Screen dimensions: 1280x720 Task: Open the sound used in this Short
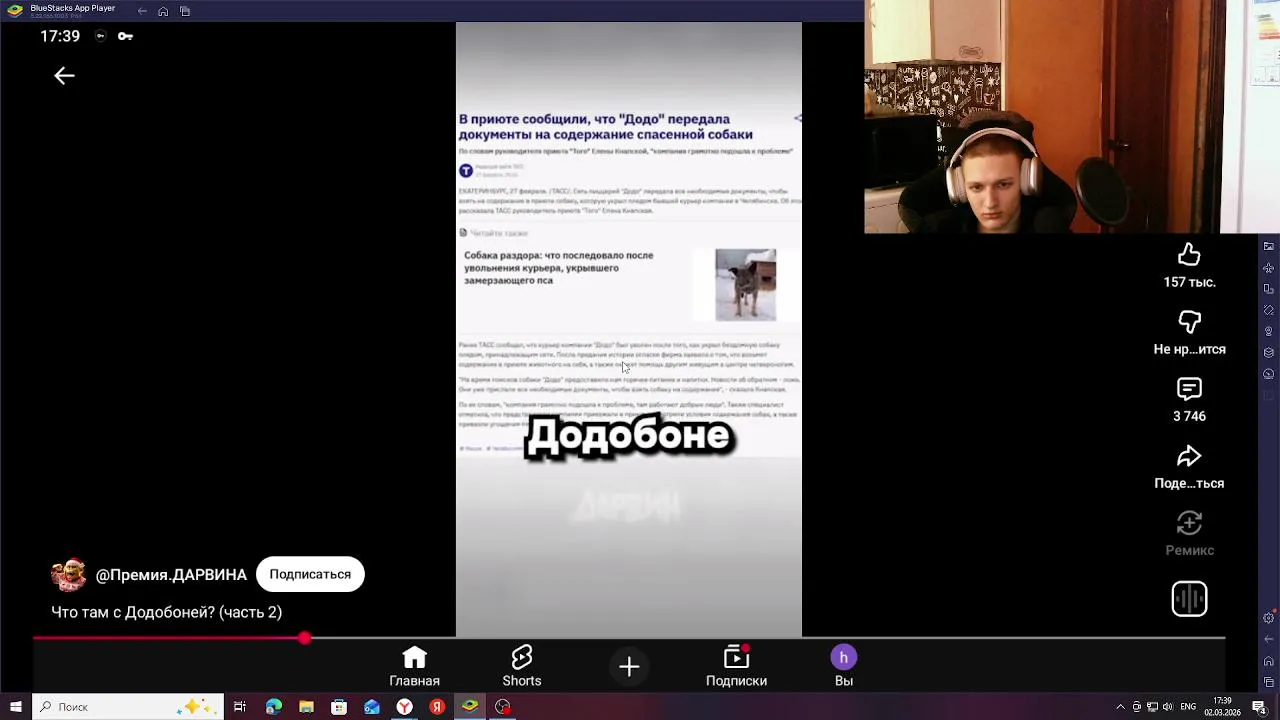(x=1189, y=599)
